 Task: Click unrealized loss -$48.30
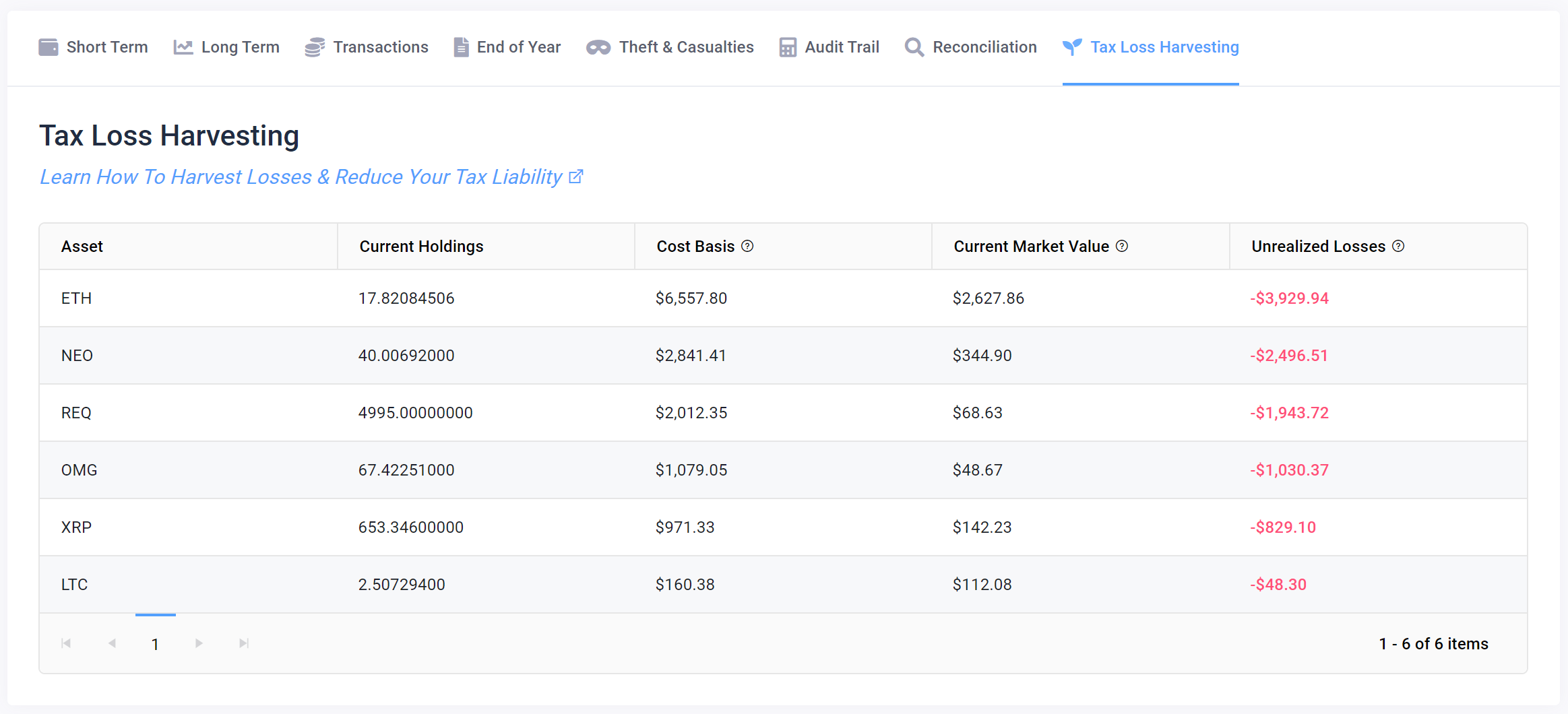point(1278,585)
